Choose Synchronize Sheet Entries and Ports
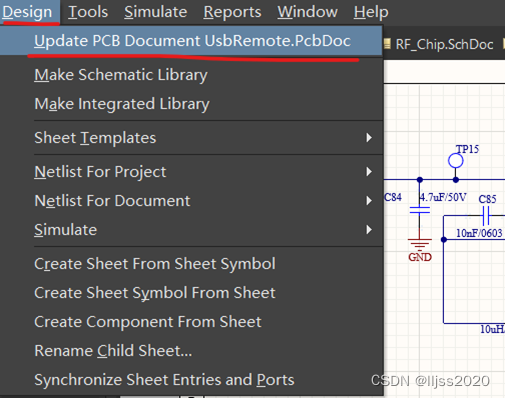This screenshot has height=398, width=505. pos(164,380)
